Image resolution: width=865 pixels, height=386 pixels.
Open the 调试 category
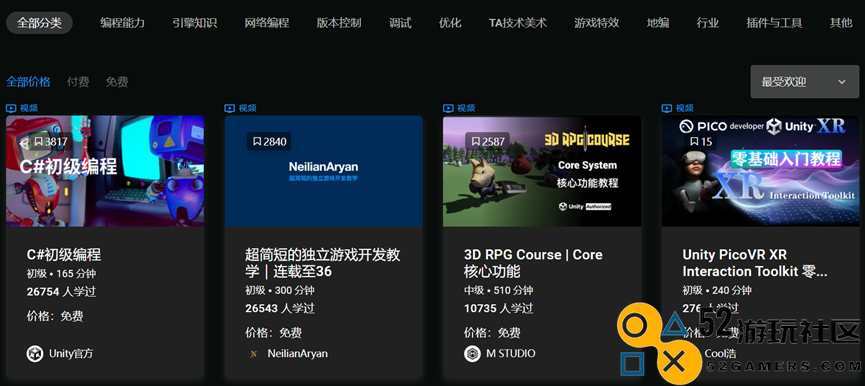tap(400, 23)
